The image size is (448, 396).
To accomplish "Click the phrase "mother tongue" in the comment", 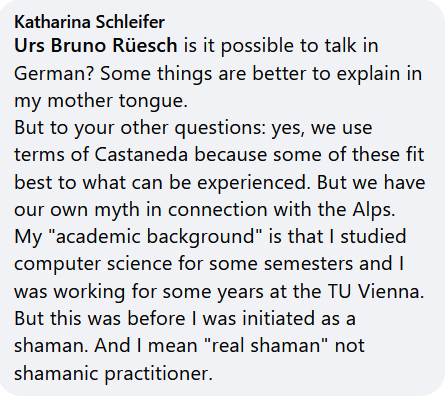I will click(117, 101).
